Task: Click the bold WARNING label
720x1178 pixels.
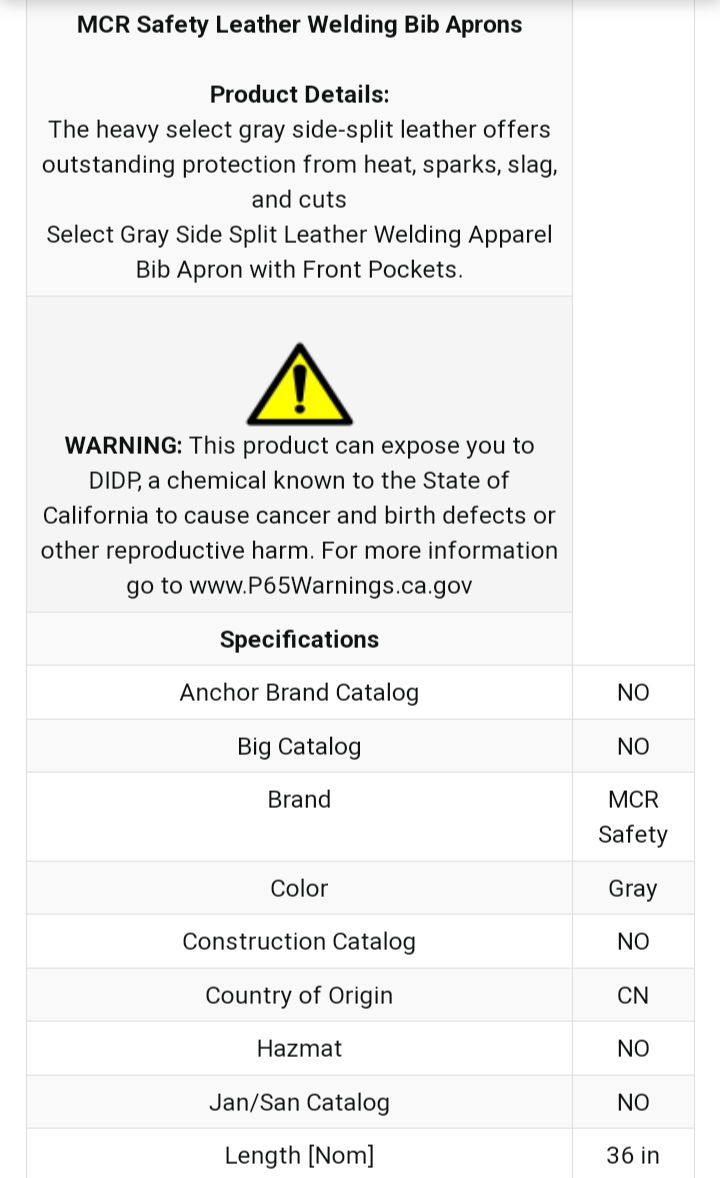Action: pos(123,446)
